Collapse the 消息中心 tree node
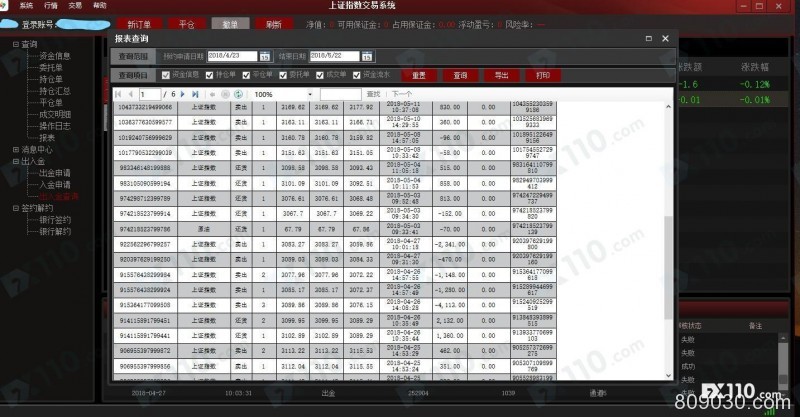This screenshot has height=417, width=800. pyautogui.click(x=16, y=150)
